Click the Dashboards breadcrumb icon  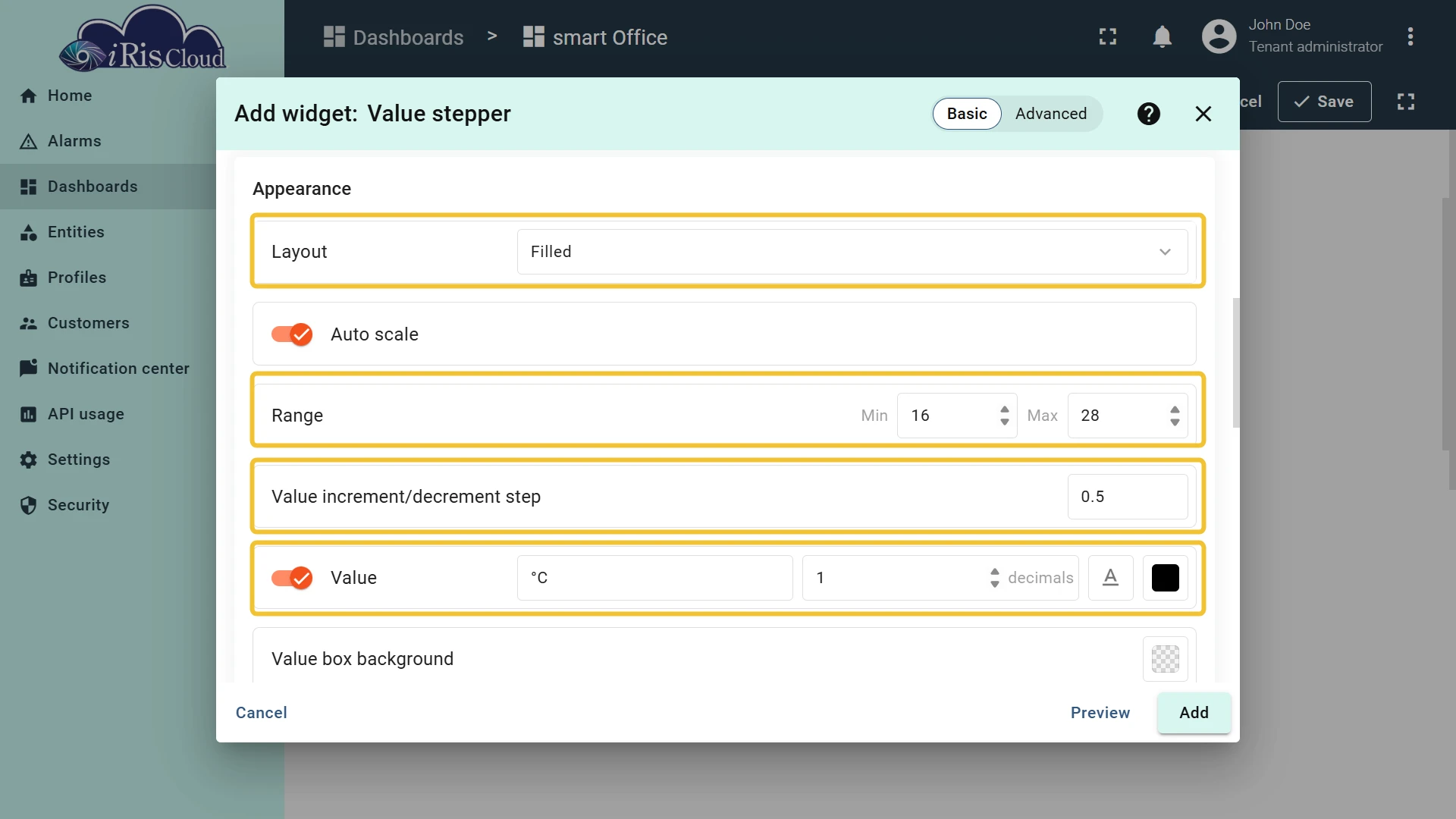(334, 36)
